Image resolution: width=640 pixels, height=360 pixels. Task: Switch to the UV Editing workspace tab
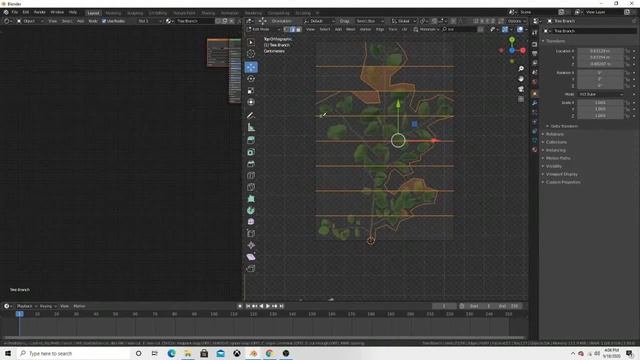[158, 13]
